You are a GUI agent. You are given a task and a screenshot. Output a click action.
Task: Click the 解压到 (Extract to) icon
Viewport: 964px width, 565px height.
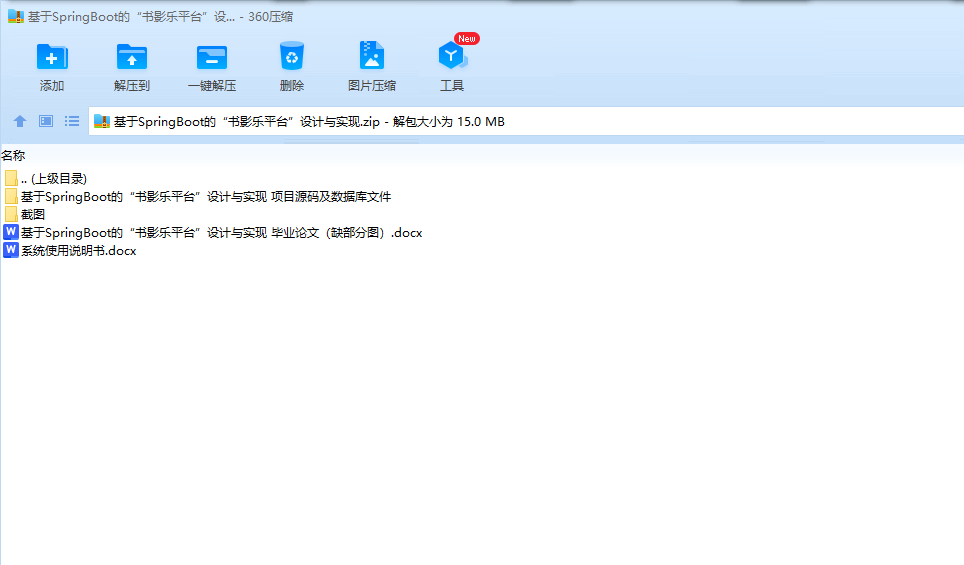(132, 57)
